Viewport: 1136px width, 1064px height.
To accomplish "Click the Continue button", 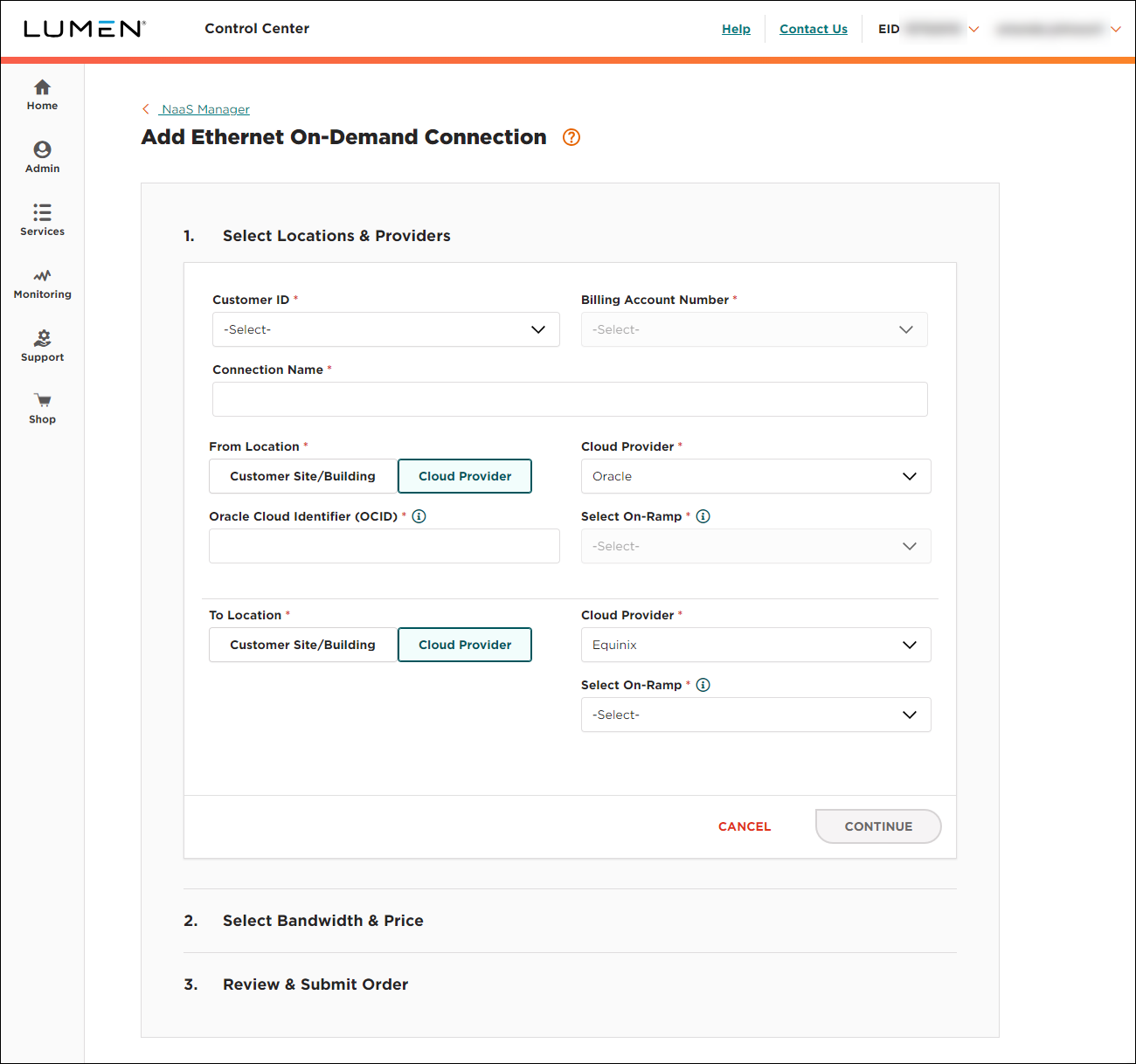I will pos(878,826).
